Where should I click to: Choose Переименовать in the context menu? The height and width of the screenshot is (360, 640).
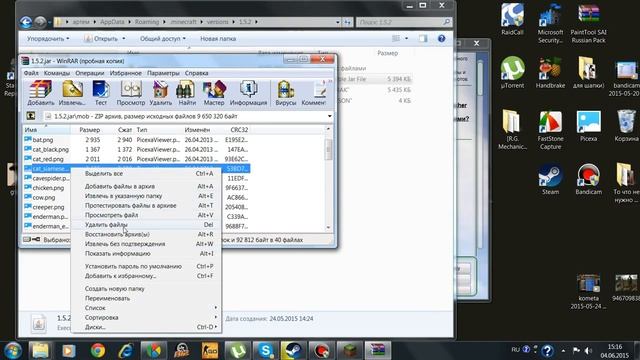pyautogui.click(x=146, y=298)
